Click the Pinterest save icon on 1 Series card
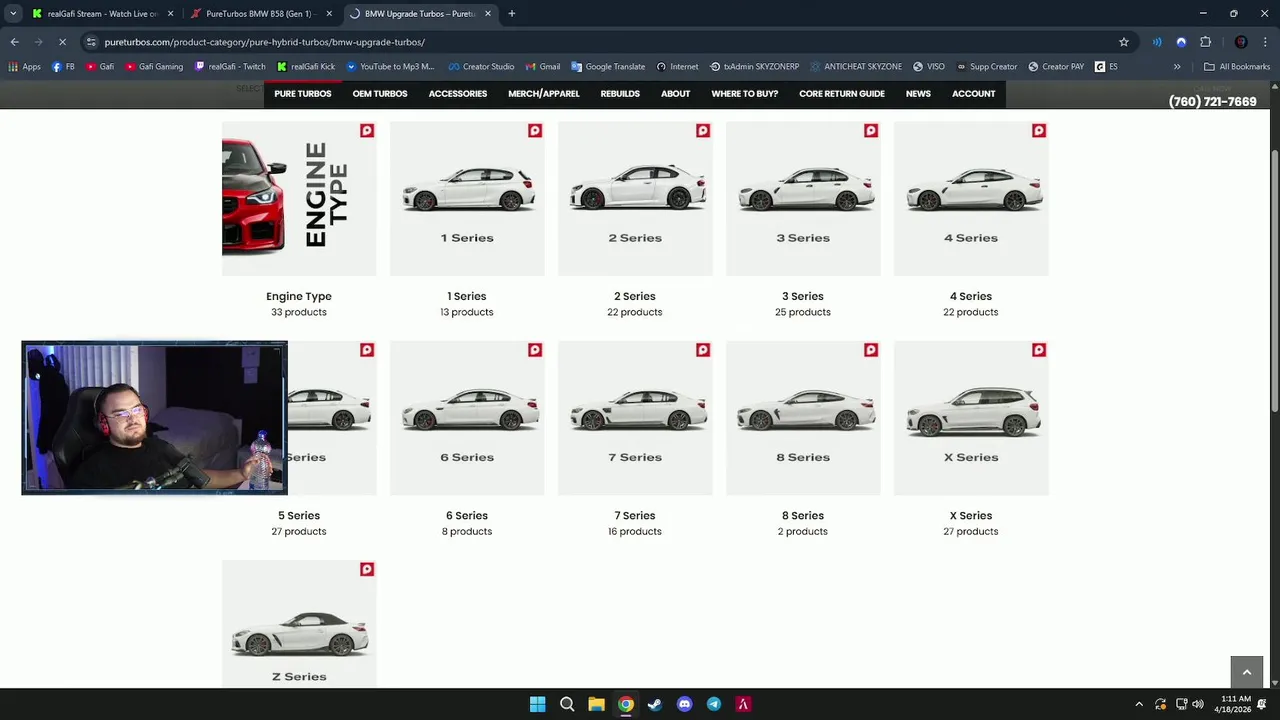This screenshot has width=1280, height=720. tap(535, 131)
